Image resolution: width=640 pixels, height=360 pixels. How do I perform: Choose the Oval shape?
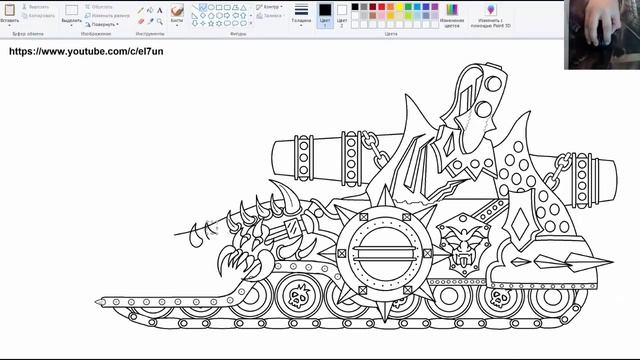211,7
